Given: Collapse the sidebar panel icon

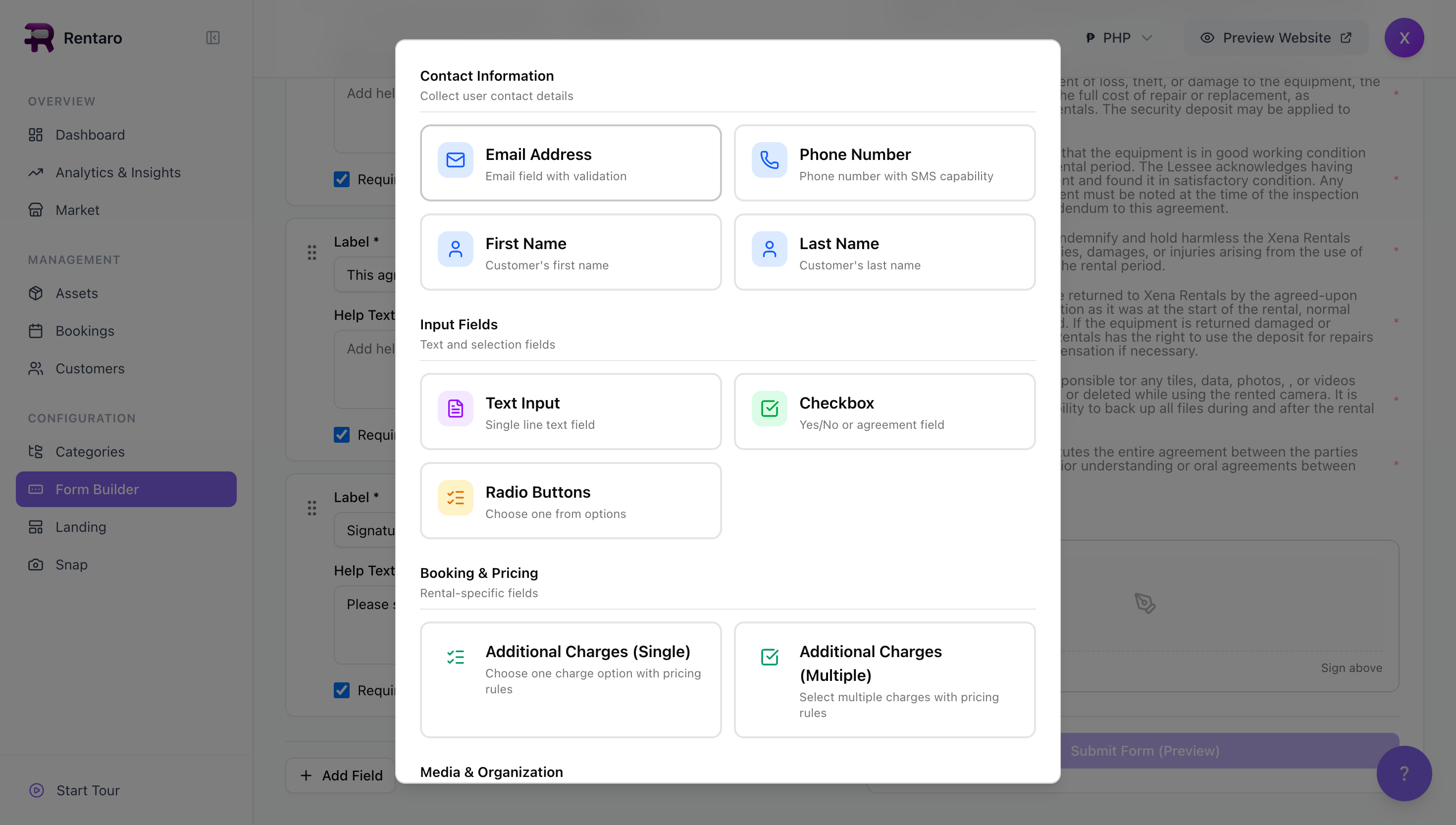Looking at the screenshot, I should 212,38.
